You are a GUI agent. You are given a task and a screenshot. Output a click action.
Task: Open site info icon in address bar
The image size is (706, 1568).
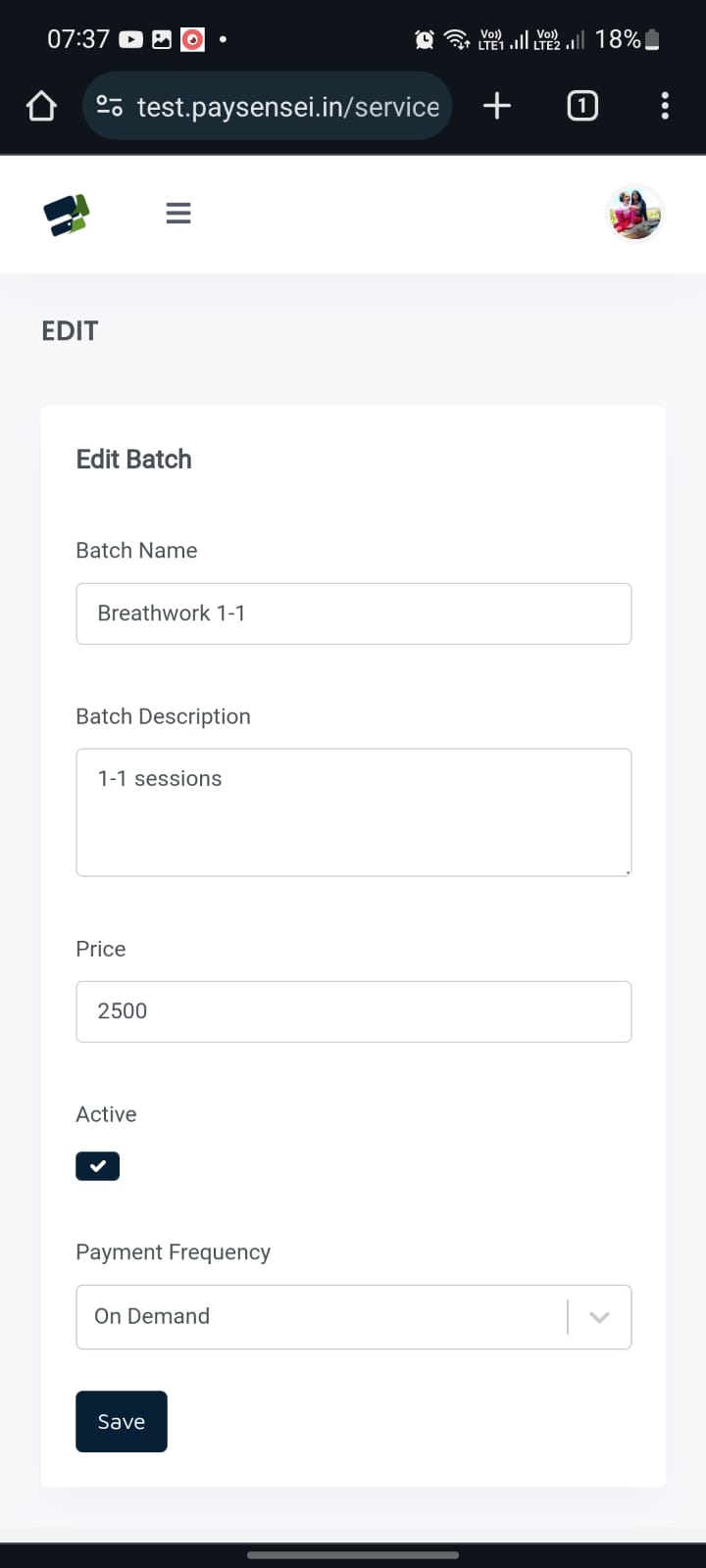pos(110,106)
